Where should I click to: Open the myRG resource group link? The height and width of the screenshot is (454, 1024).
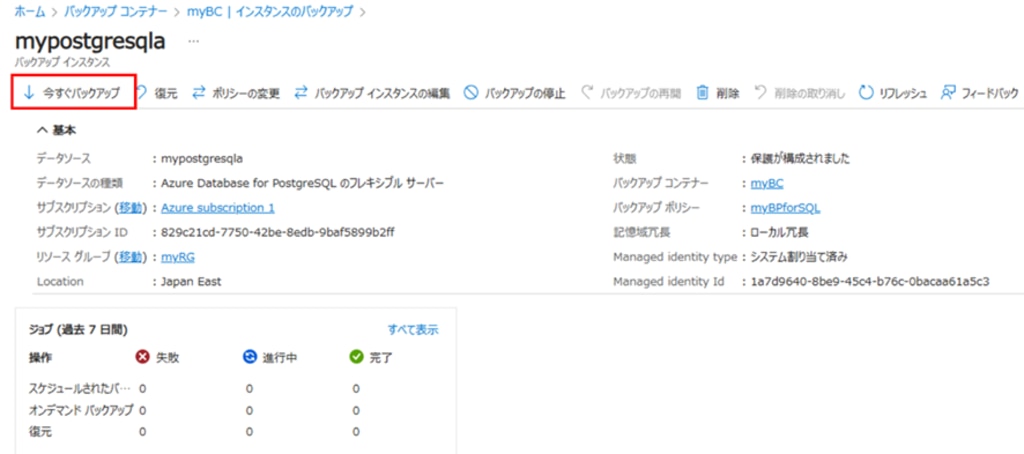pyautogui.click(x=178, y=257)
